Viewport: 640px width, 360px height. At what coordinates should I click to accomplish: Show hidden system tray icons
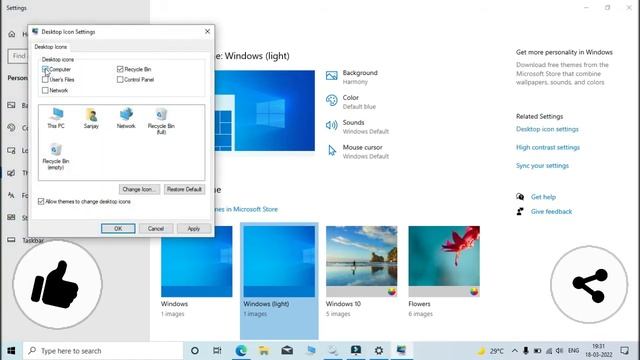[x=515, y=351]
